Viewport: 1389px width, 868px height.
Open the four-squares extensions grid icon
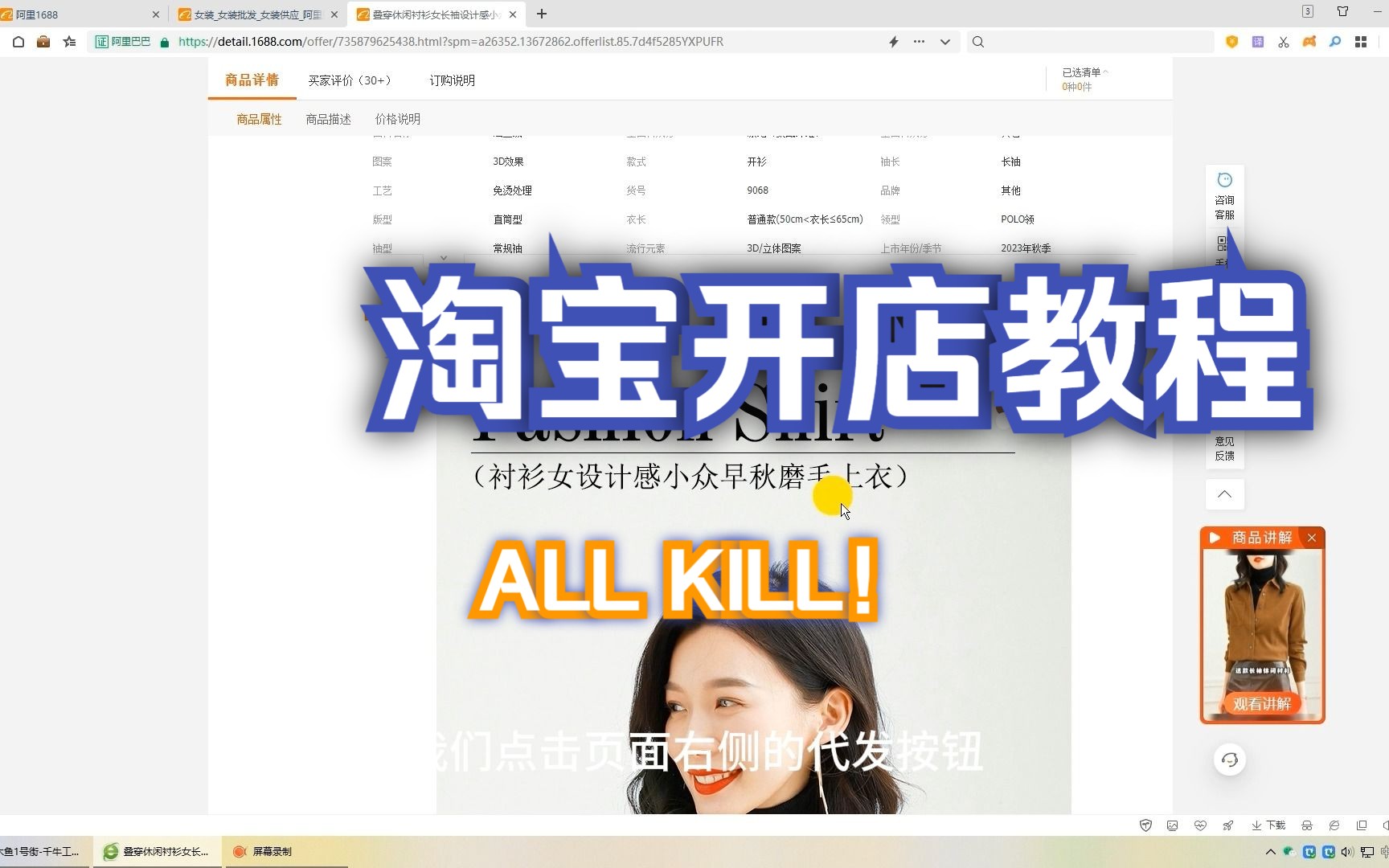[1360, 42]
